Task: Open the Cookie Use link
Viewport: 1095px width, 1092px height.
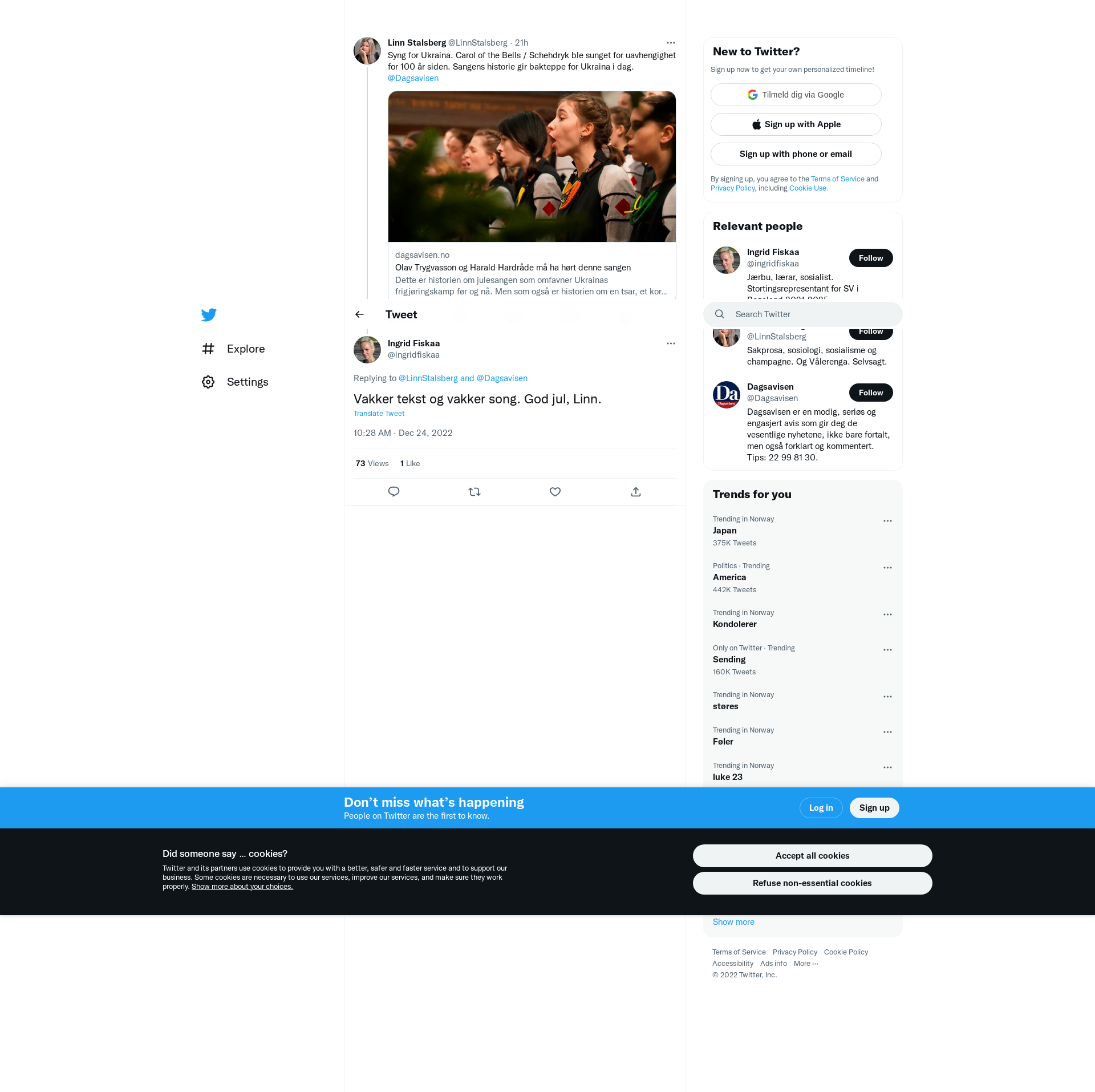Action: tap(808, 188)
